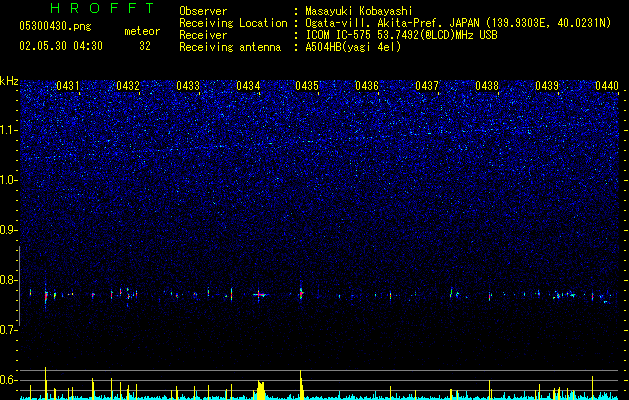Click the 0433 time marker
Screen dimensions: 629x400
[x=188, y=86]
